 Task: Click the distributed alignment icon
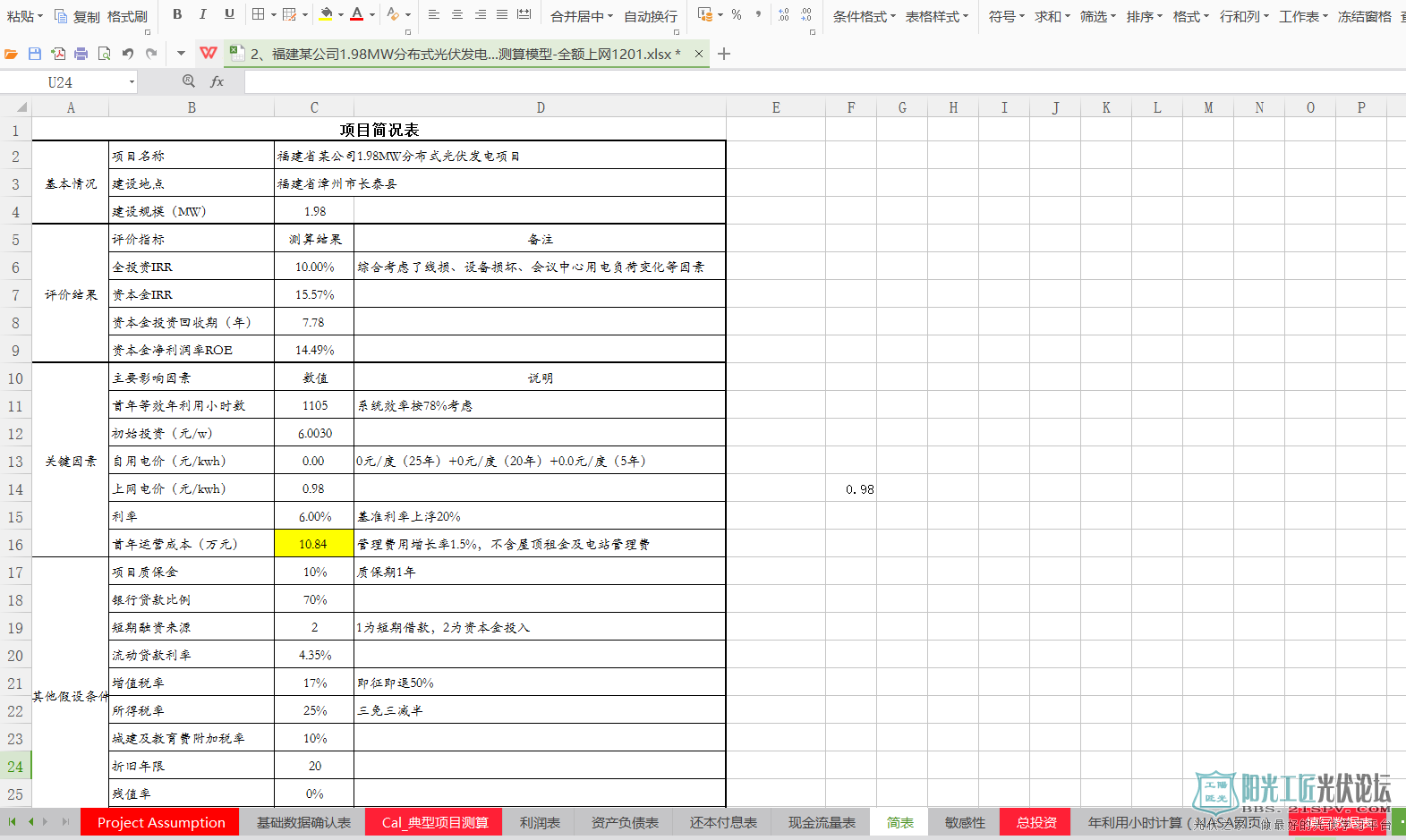[x=524, y=14]
